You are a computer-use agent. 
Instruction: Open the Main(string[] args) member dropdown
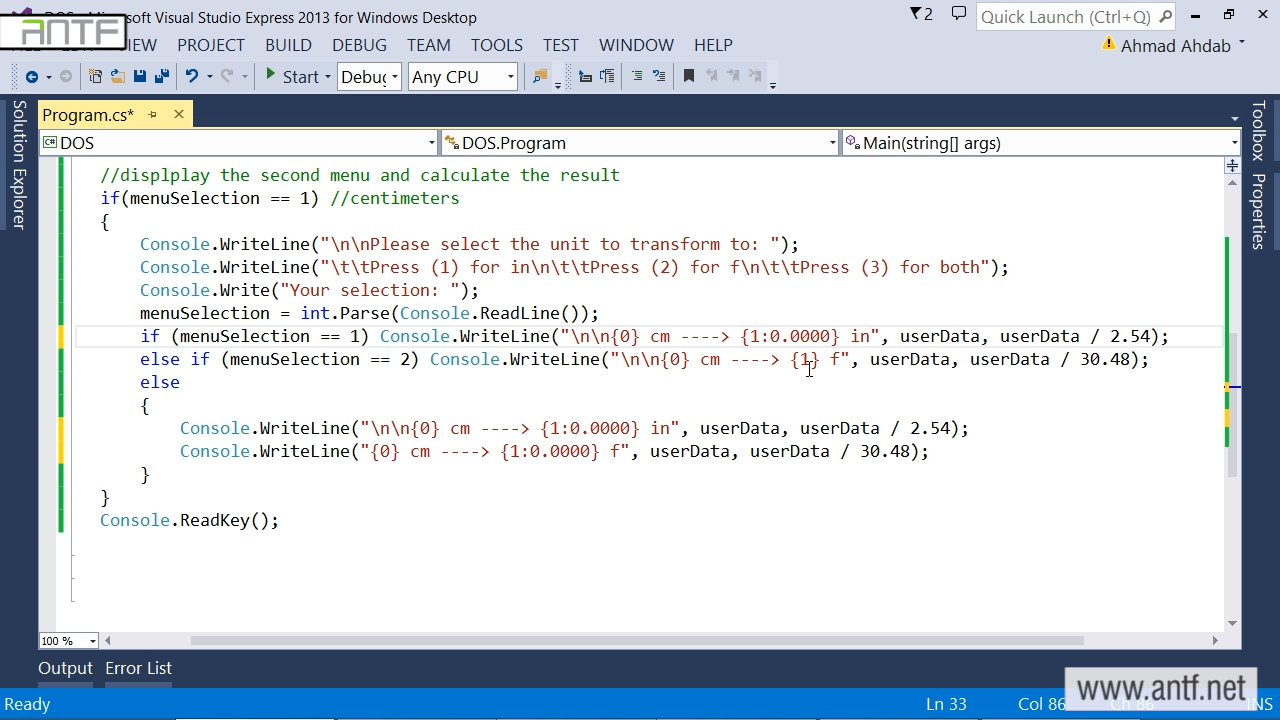coord(1040,143)
